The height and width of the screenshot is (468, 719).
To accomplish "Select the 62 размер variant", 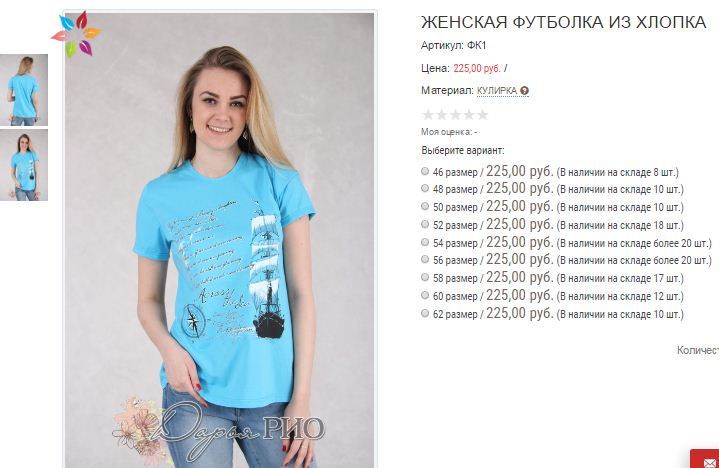I will pos(425,313).
